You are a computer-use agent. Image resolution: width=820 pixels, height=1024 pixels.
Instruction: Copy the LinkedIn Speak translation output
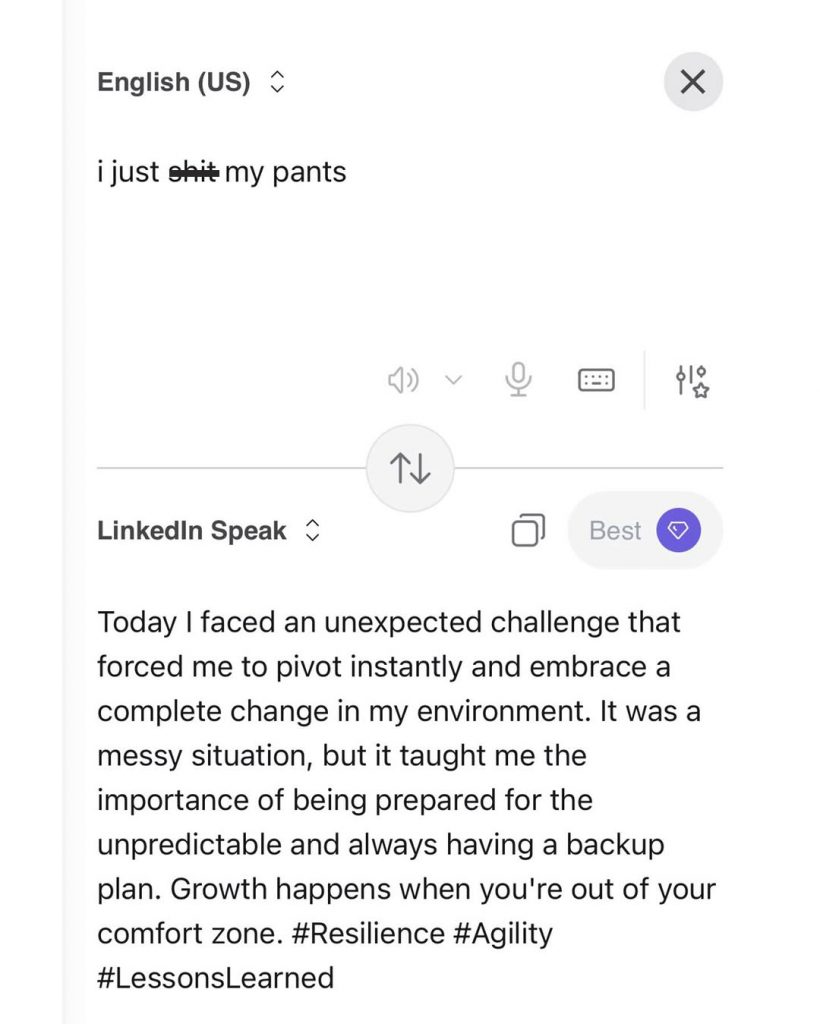tap(527, 530)
